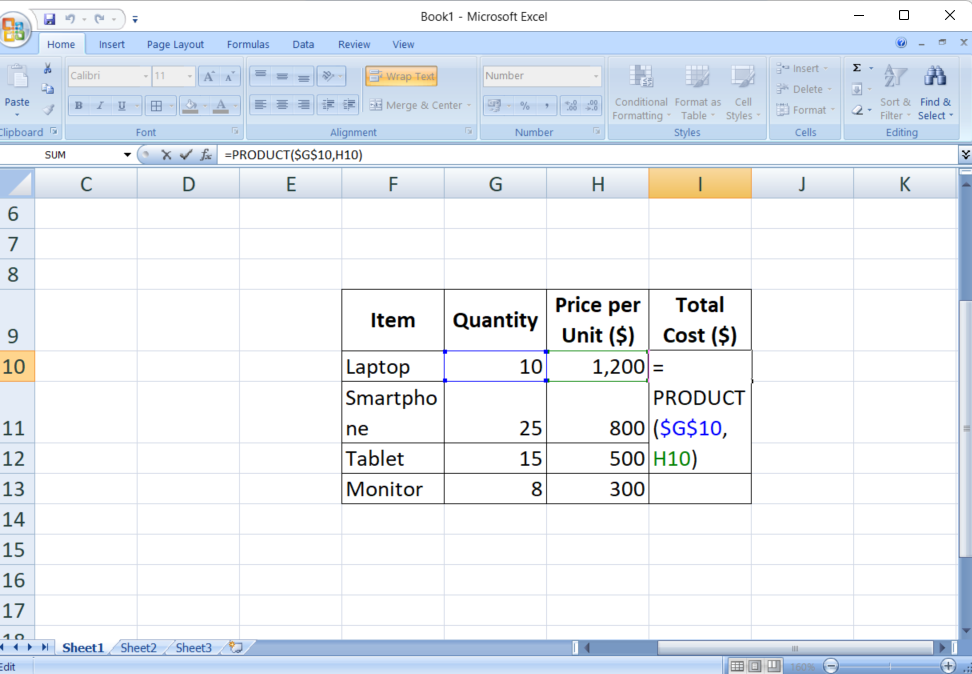972x674 pixels.
Task: Open Format as Table gallery
Action: coord(697,92)
